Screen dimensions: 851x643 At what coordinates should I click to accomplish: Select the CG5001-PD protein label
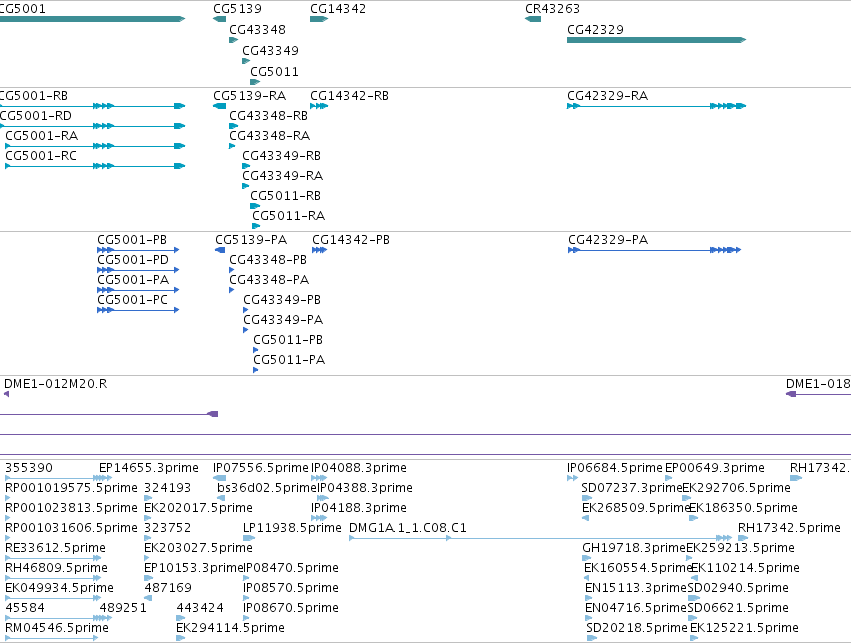click(133, 260)
